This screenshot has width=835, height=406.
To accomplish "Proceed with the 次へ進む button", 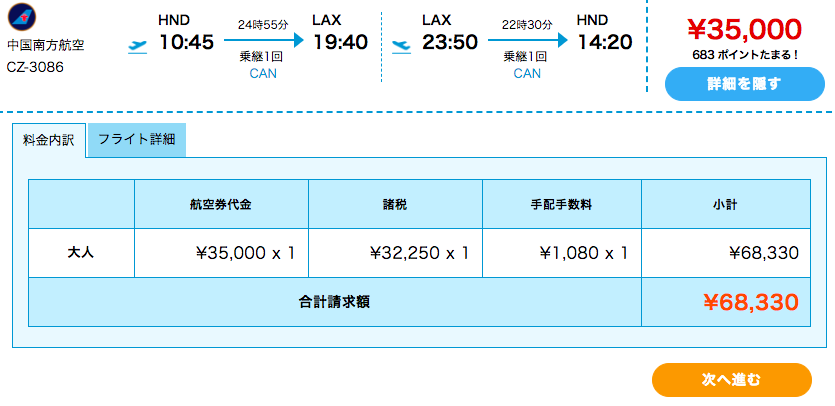I will coord(732,380).
